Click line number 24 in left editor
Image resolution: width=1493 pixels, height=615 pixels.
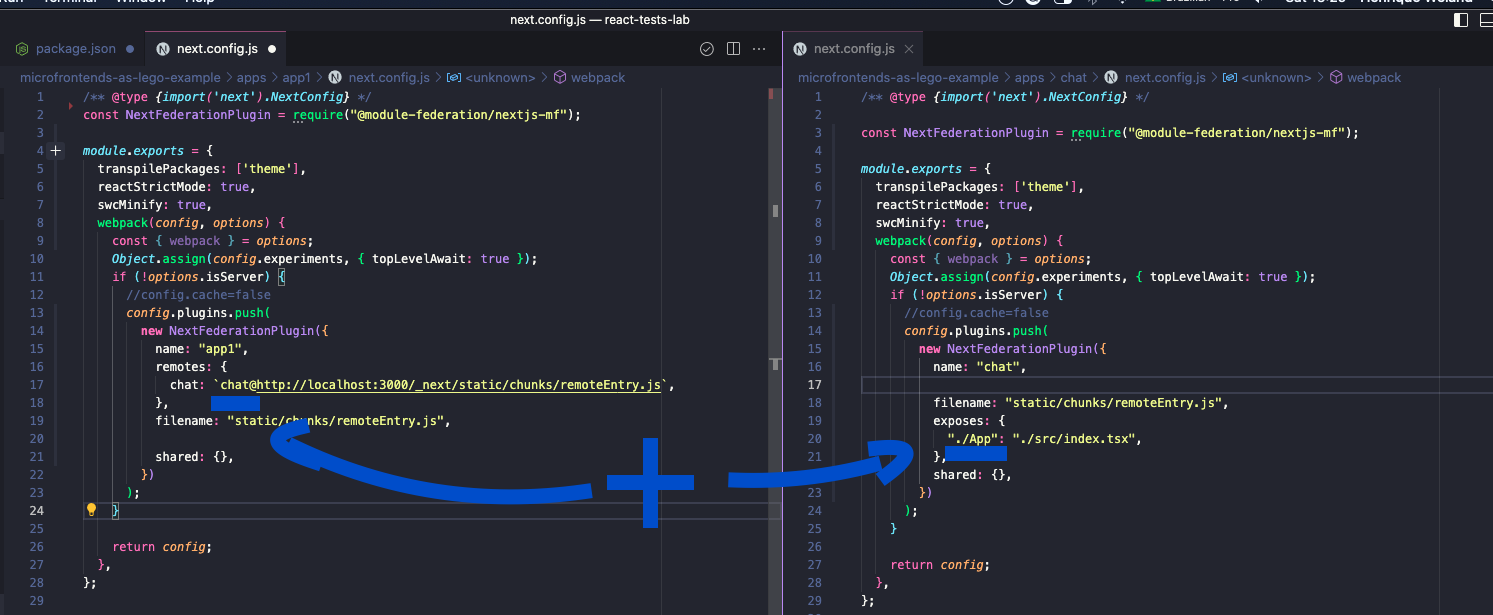coord(37,511)
